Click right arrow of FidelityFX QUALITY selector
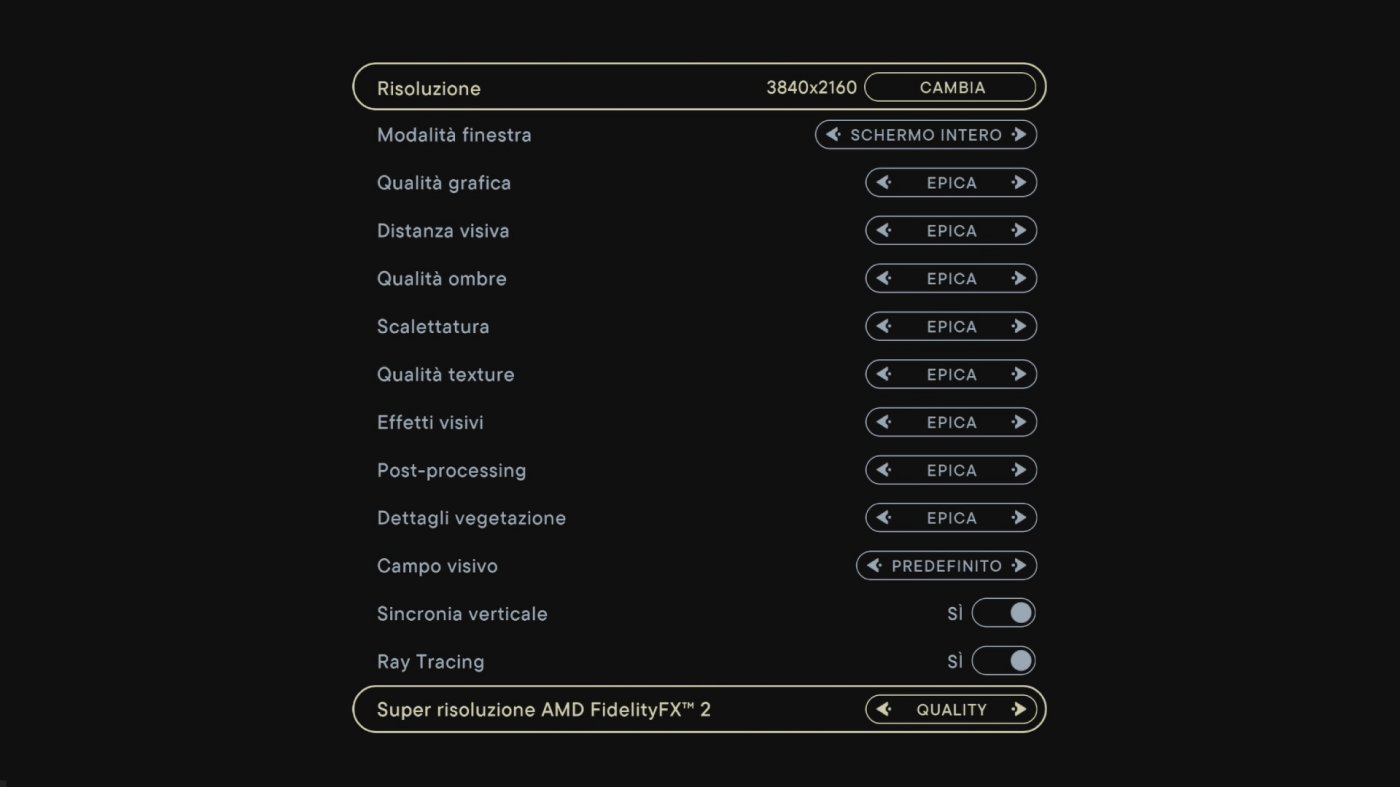Screen dimensions: 1400x787 (1019, 709)
